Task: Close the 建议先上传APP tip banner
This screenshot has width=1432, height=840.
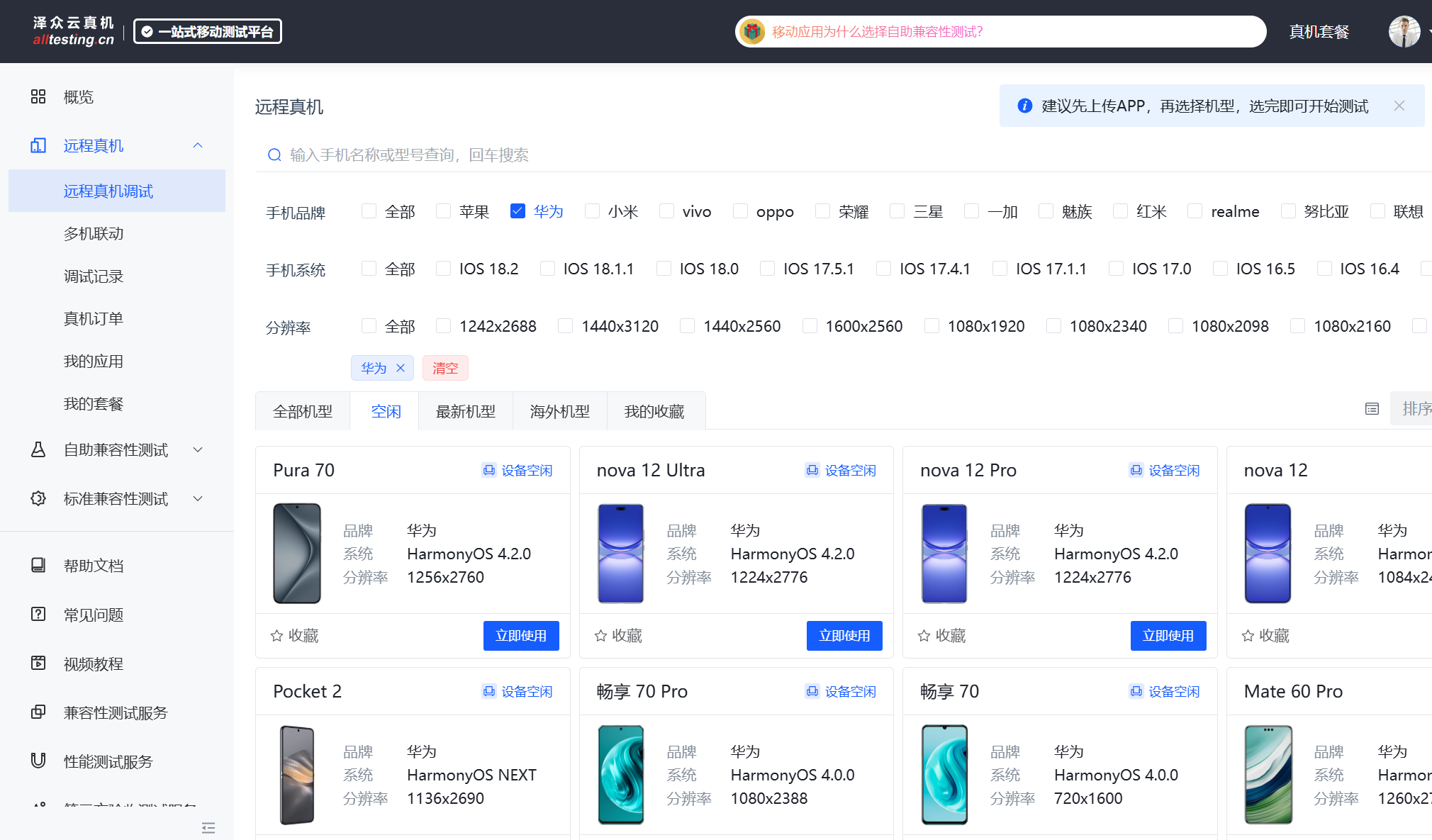Action: click(x=1399, y=106)
